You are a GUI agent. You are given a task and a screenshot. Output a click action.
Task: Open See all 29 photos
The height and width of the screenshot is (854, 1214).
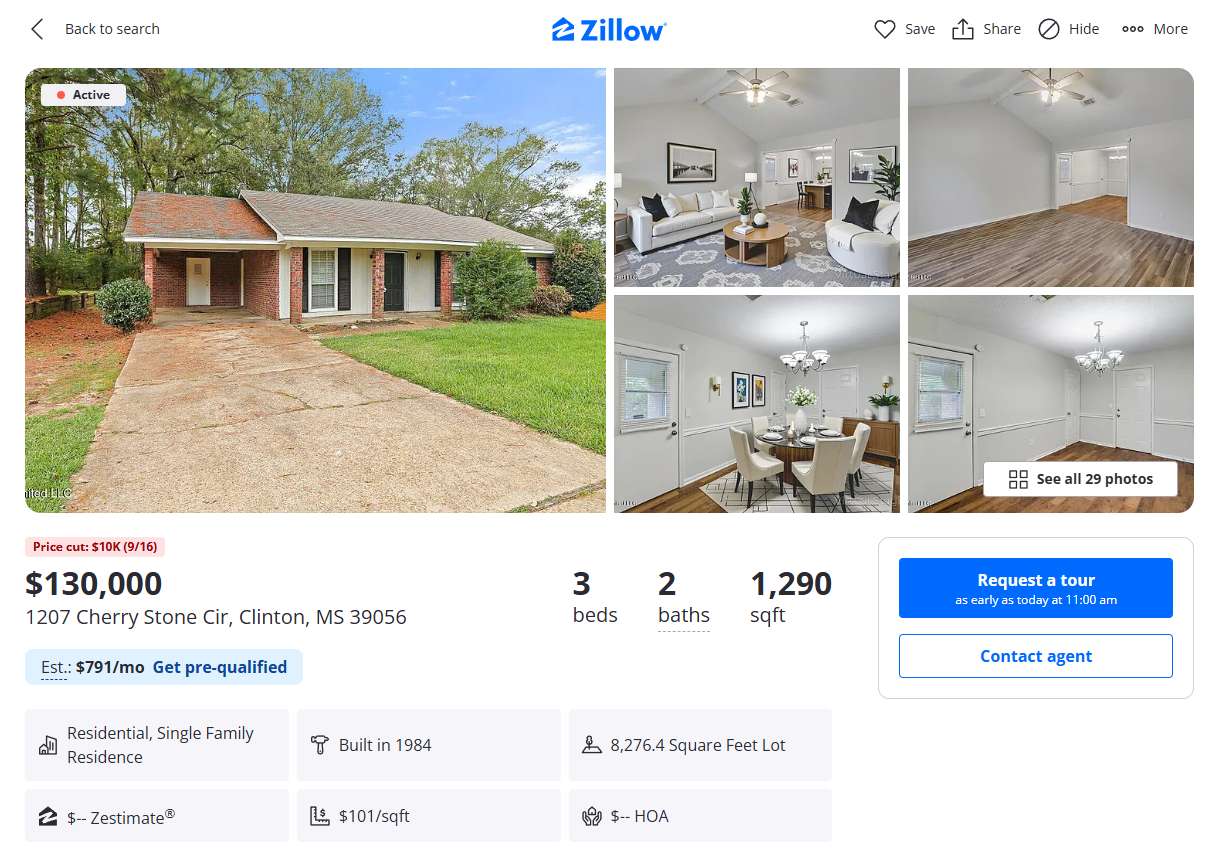coord(1080,479)
